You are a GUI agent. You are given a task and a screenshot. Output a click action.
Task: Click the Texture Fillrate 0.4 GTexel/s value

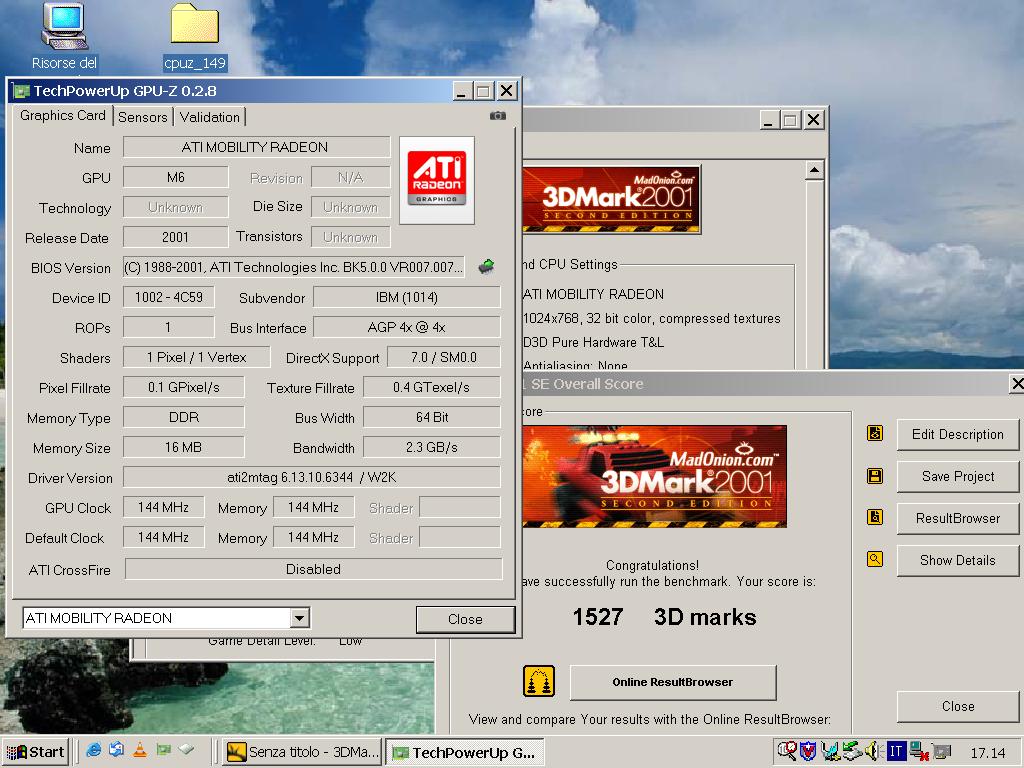pyautogui.click(x=432, y=387)
